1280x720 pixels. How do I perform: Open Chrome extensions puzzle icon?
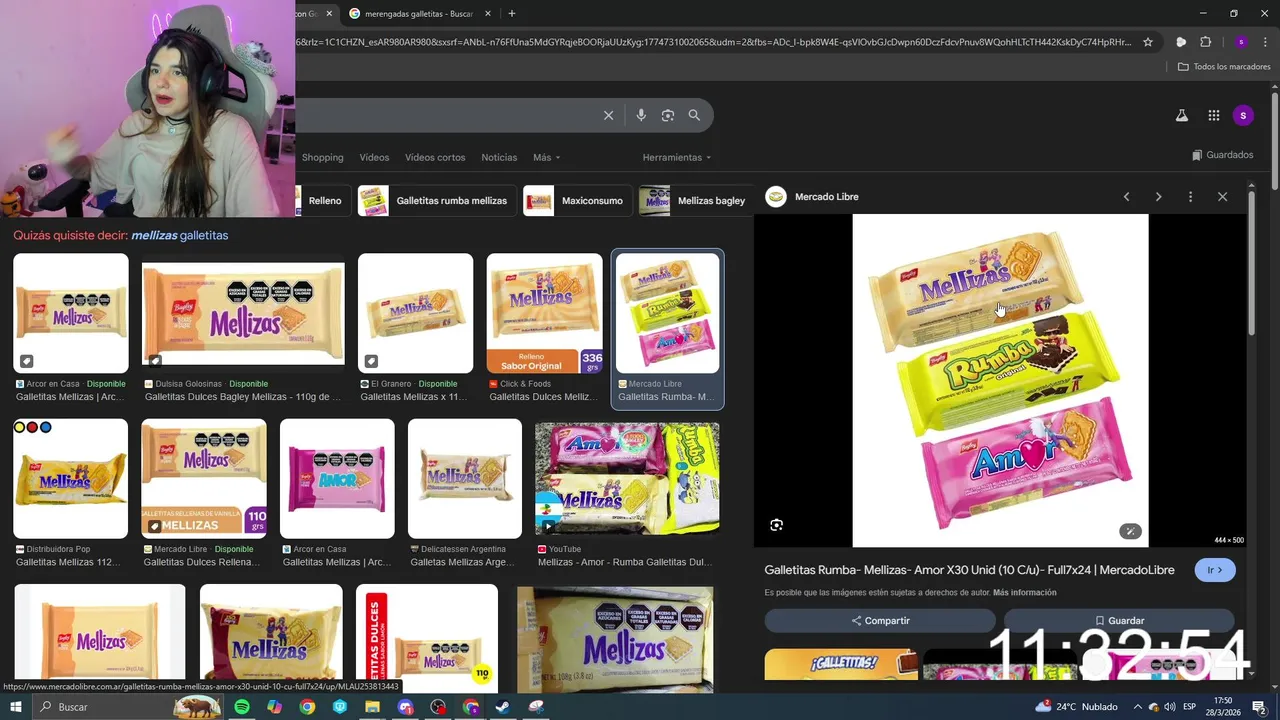pos(1205,42)
